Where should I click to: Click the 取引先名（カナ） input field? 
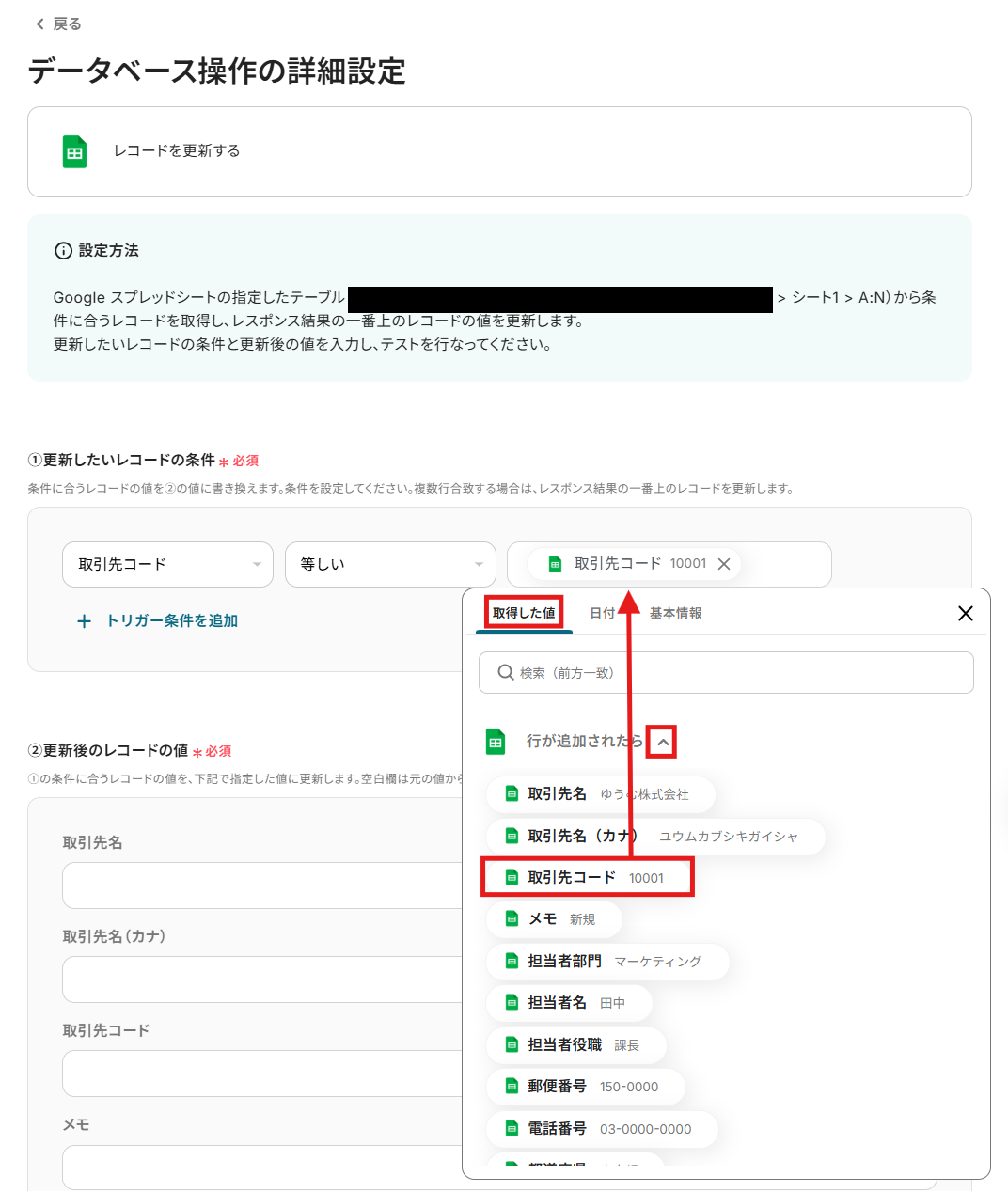tap(262, 979)
